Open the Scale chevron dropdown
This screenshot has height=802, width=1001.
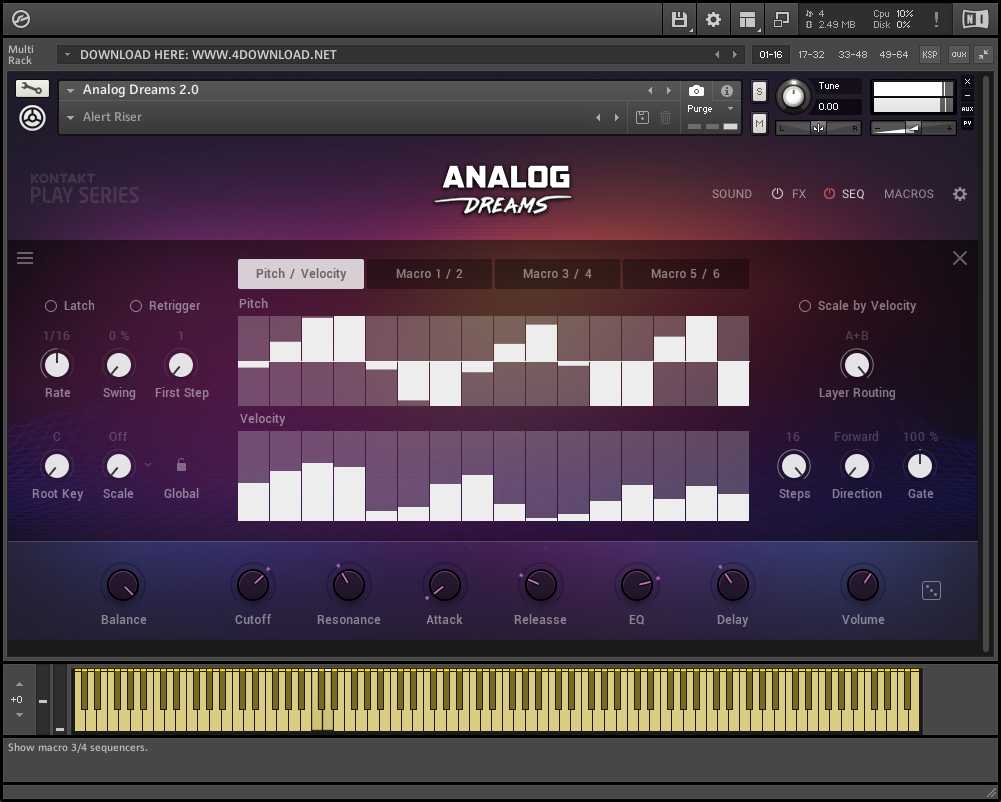click(148, 464)
